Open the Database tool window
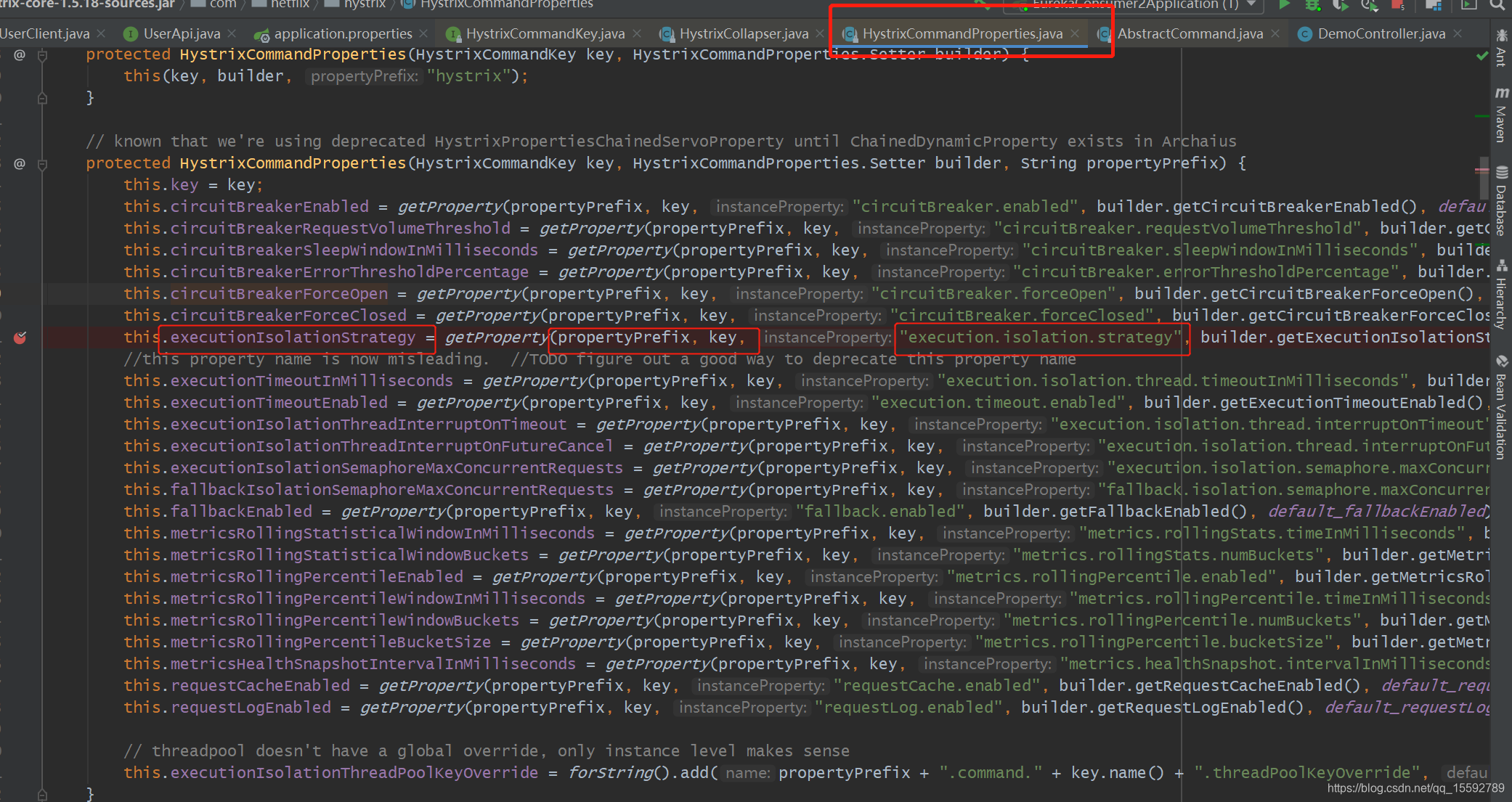 1501,201
